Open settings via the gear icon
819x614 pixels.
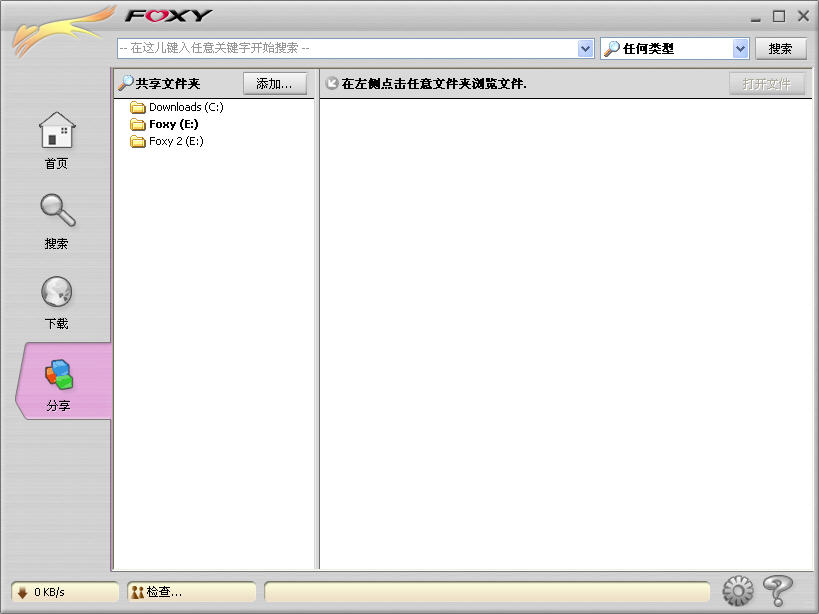point(737,591)
